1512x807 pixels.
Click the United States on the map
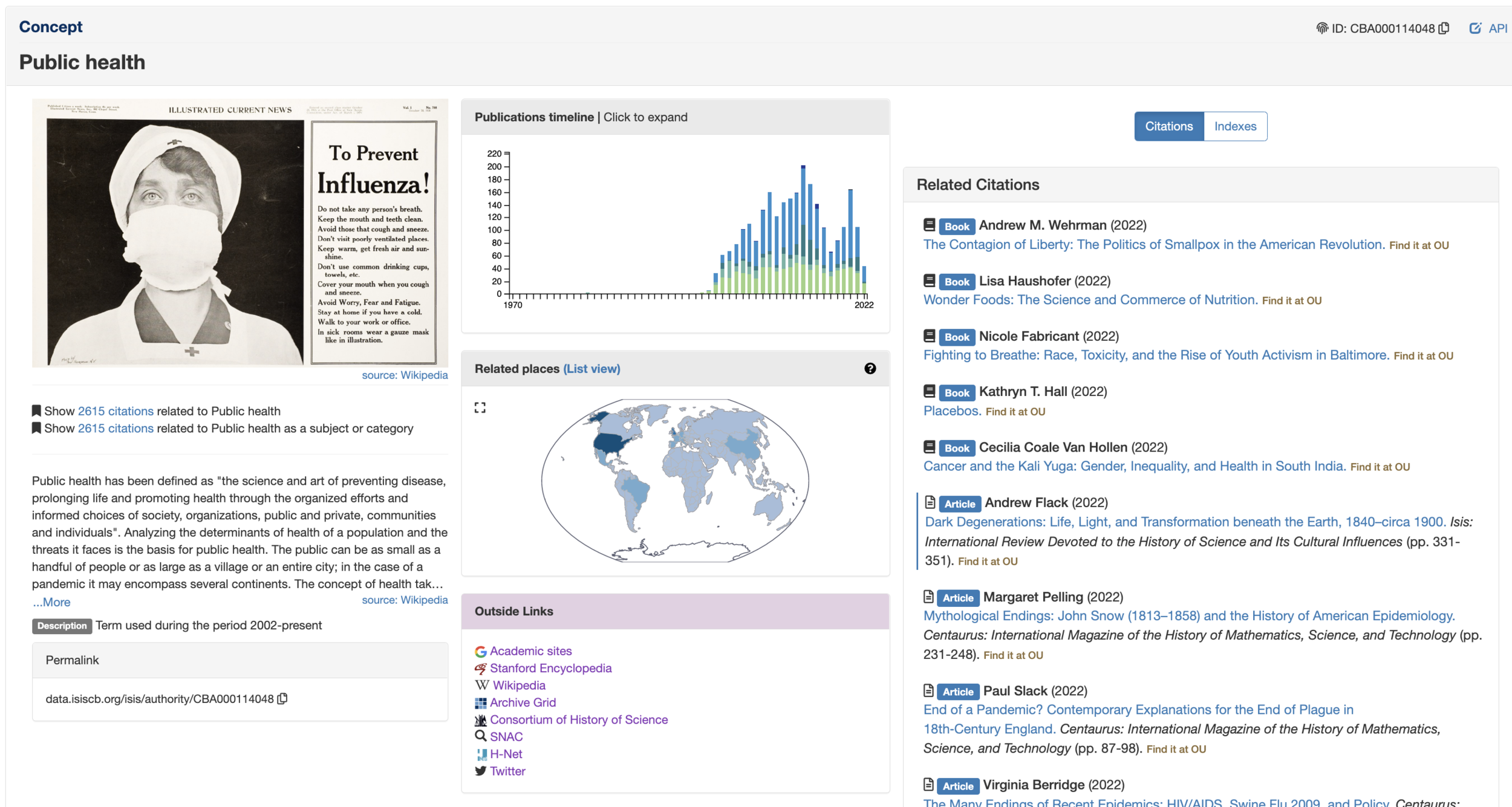click(608, 443)
